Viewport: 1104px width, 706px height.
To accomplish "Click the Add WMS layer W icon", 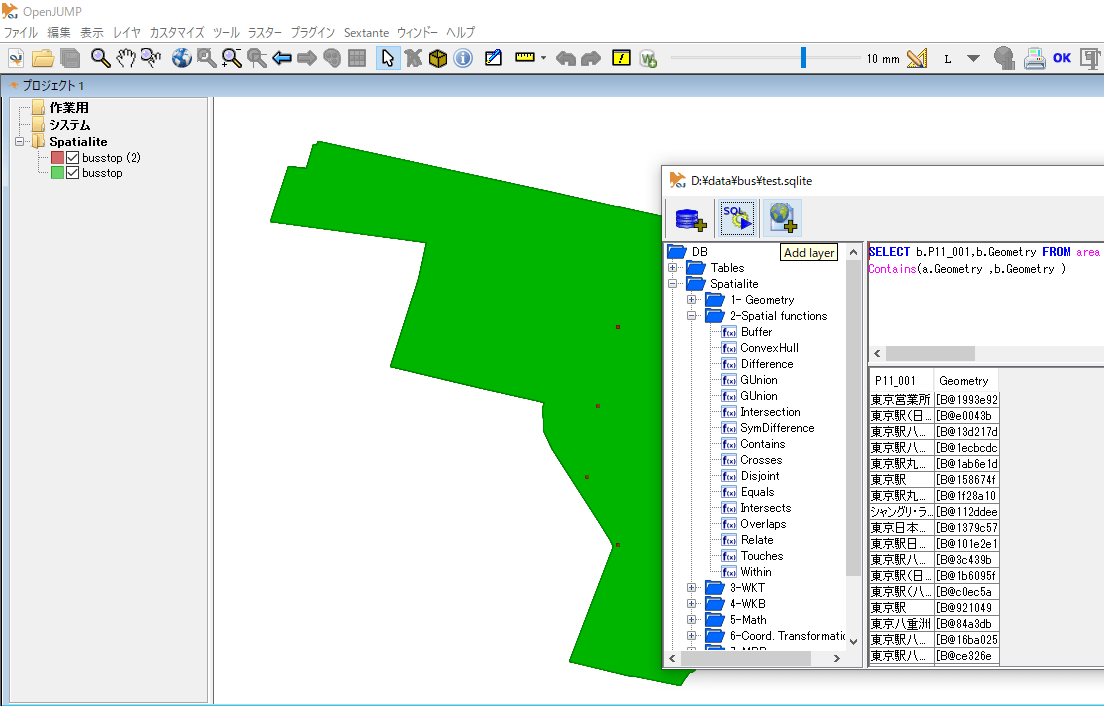I will pos(648,58).
